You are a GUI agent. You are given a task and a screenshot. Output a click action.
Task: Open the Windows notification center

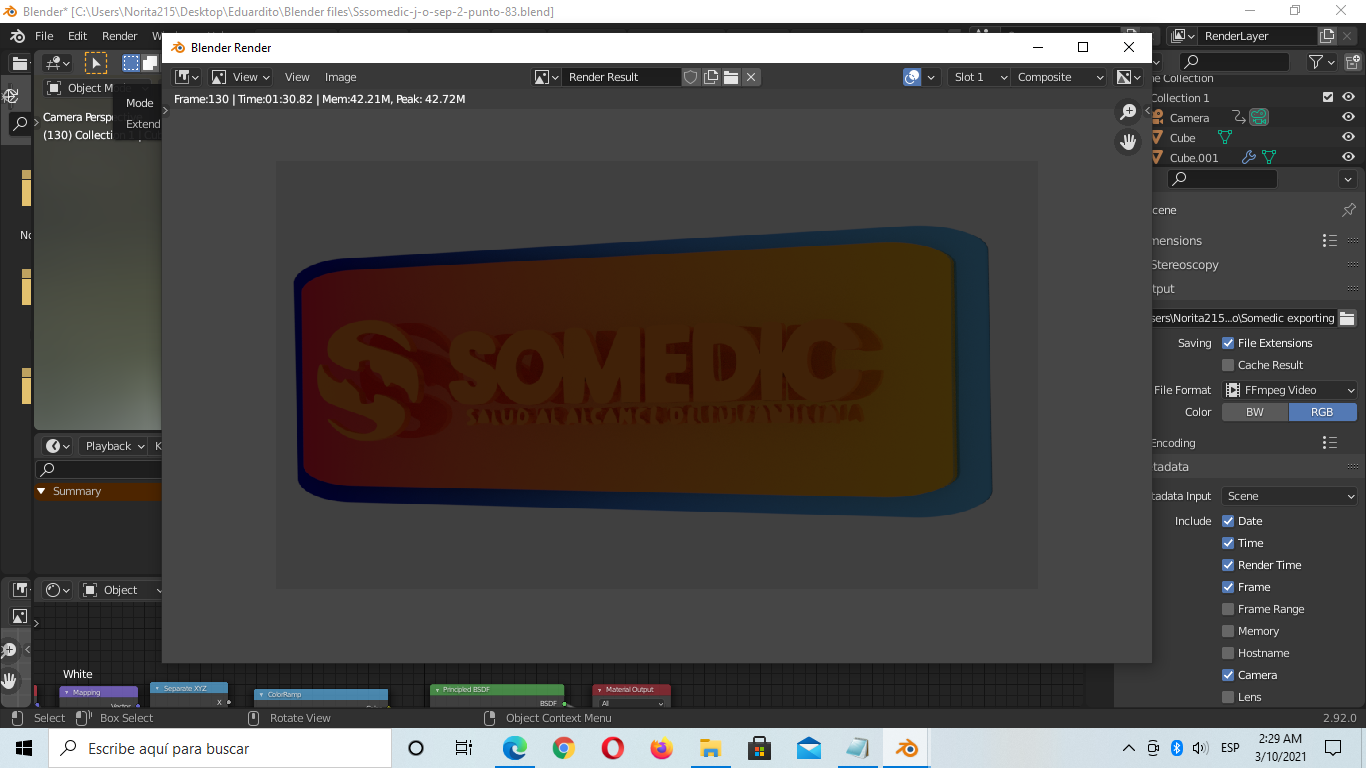click(x=1333, y=748)
